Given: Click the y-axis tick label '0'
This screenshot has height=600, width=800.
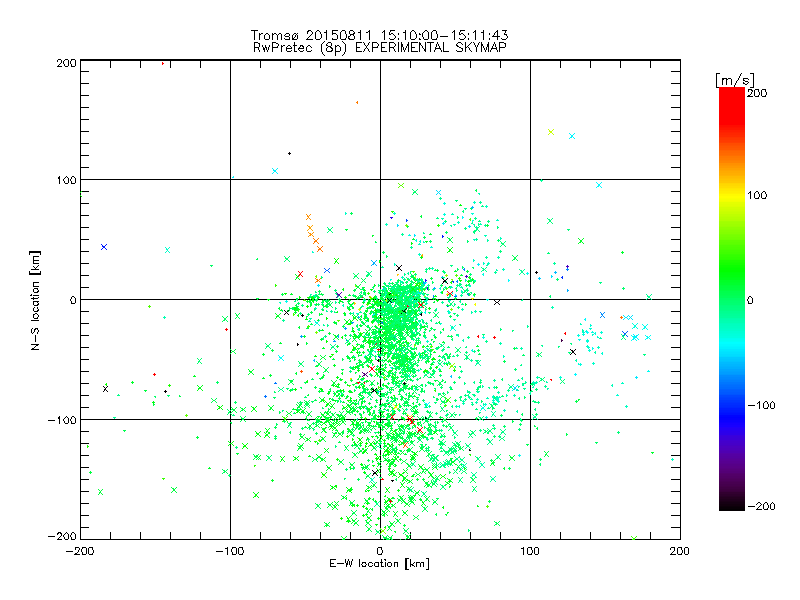Looking at the screenshot, I should point(73,300).
